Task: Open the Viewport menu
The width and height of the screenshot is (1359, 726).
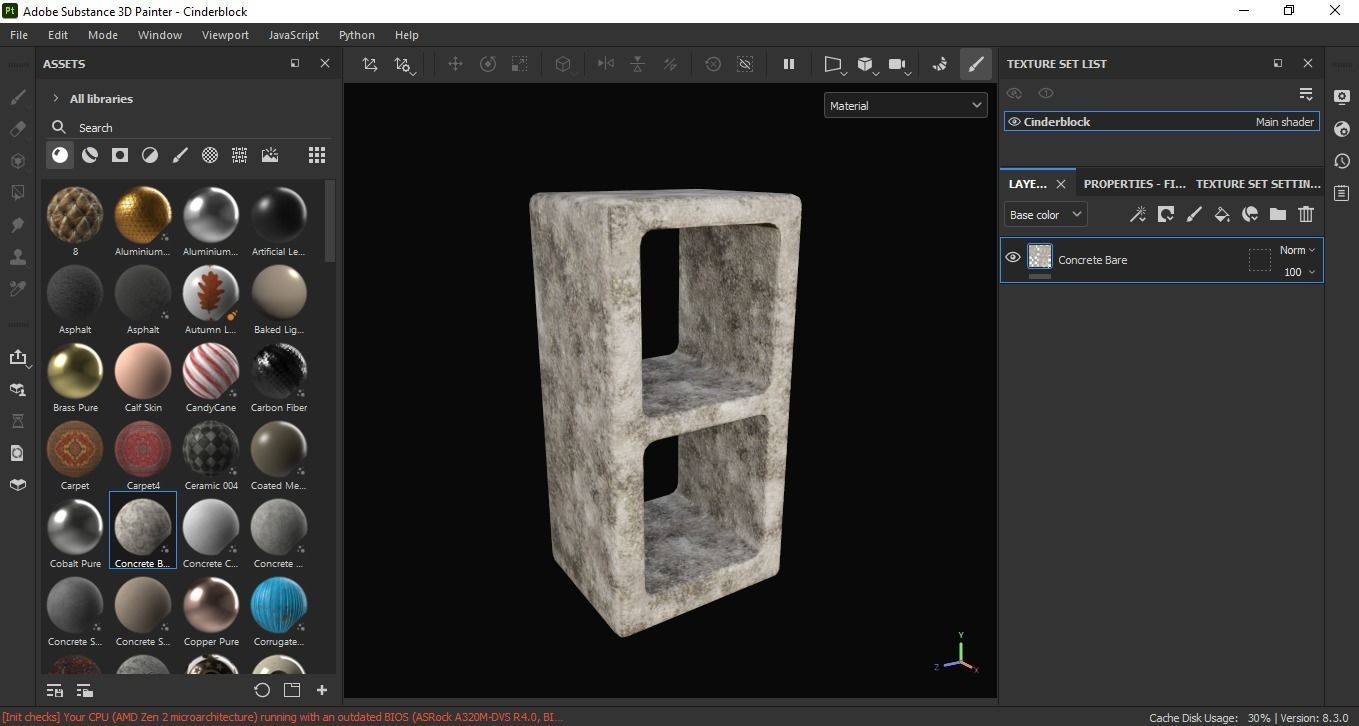Action: pos(225,35)
